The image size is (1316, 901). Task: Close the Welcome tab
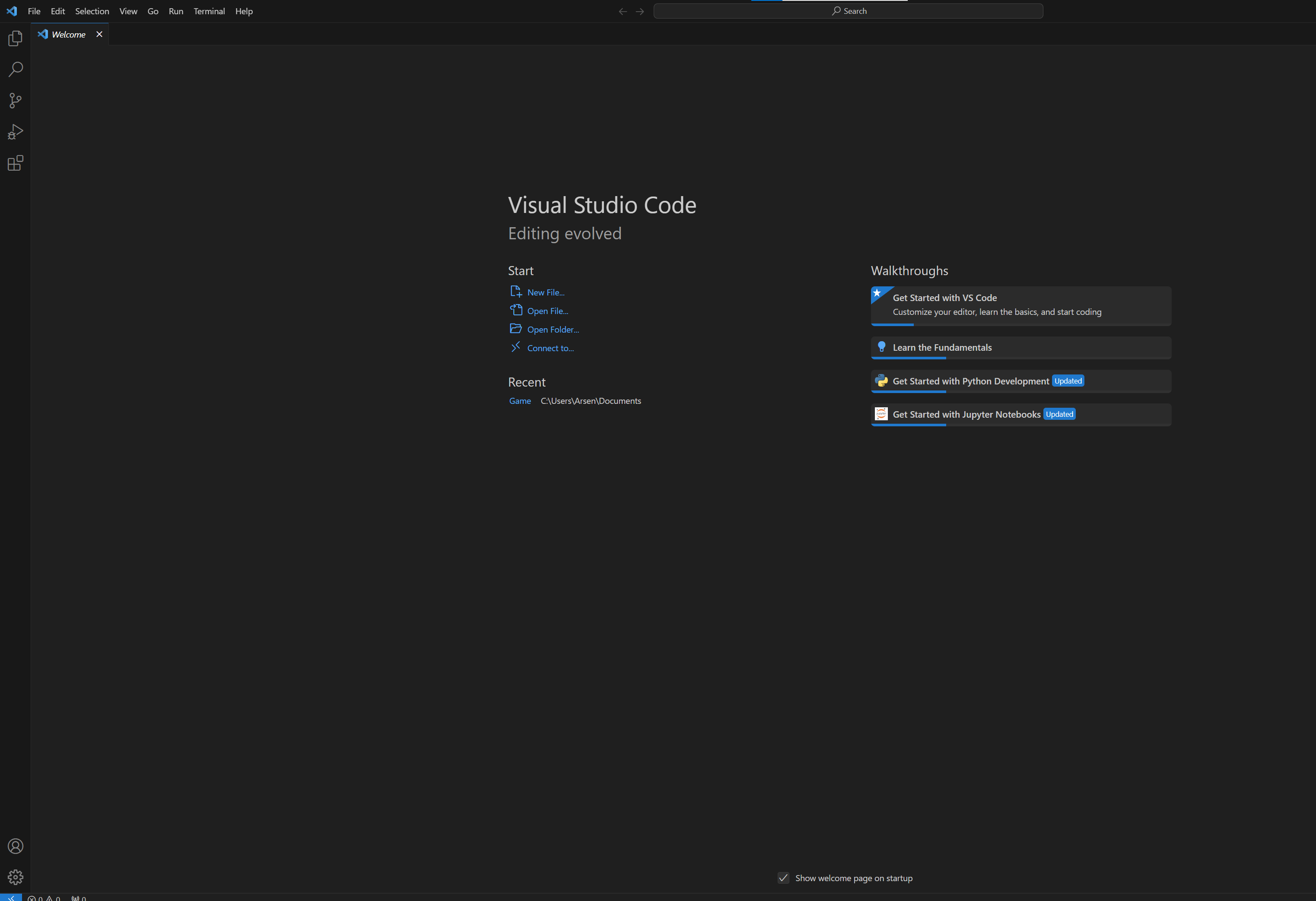pyautogui.click(x=99, y=34)
